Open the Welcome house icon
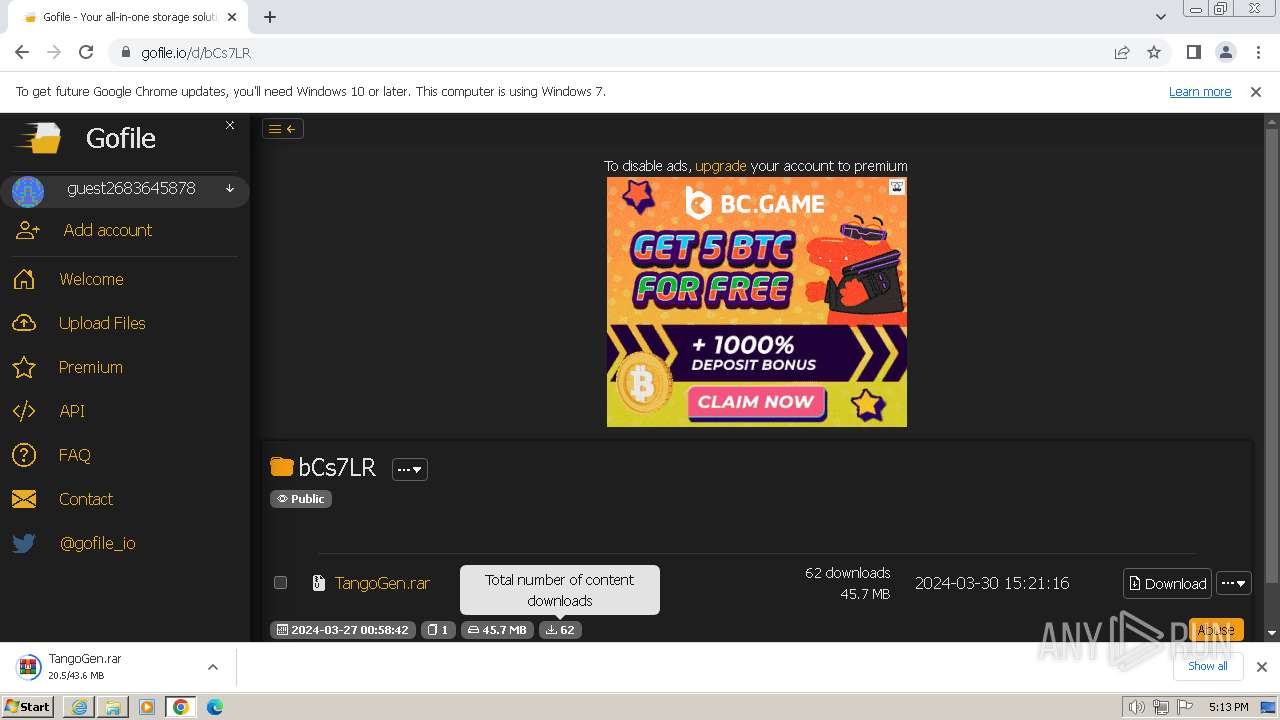This screenshot has height=720, width=1280. point(24,279)
